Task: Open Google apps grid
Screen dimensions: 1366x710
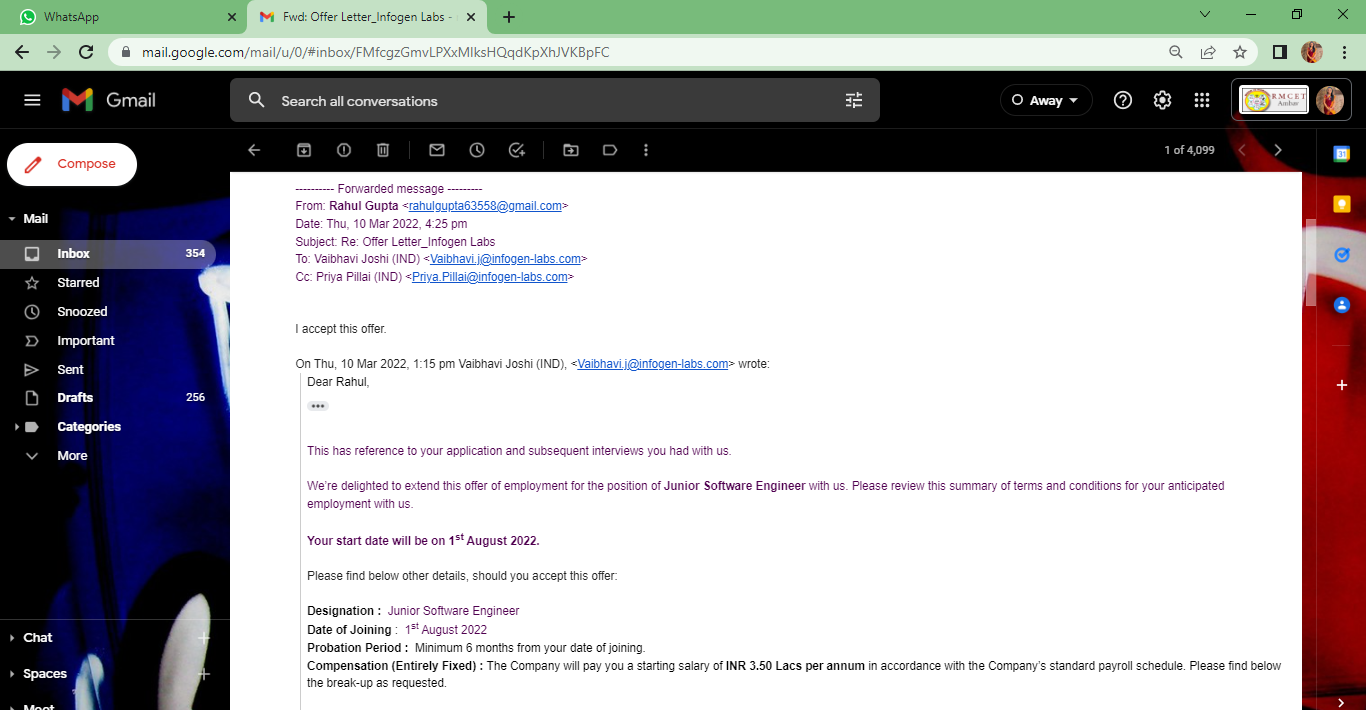Action: (1202, 100)
